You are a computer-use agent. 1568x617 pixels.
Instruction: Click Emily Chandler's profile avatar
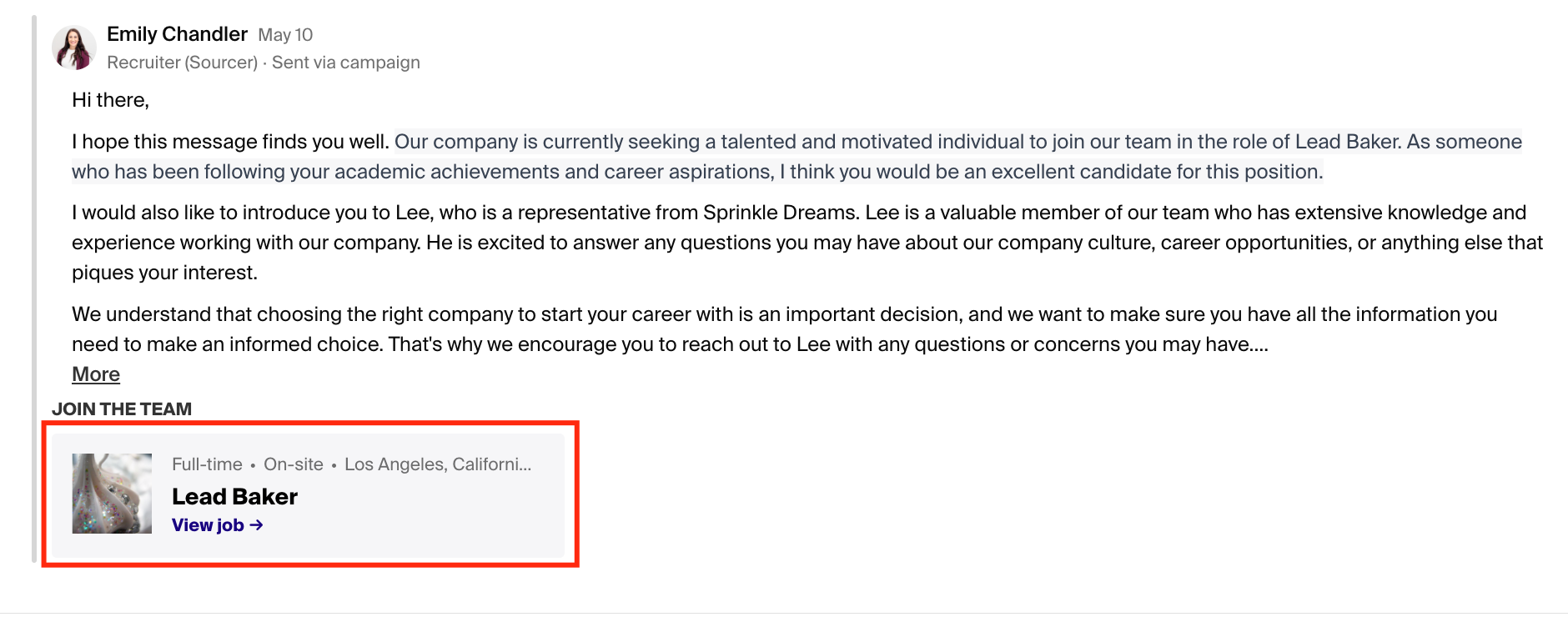pos(74,48)
